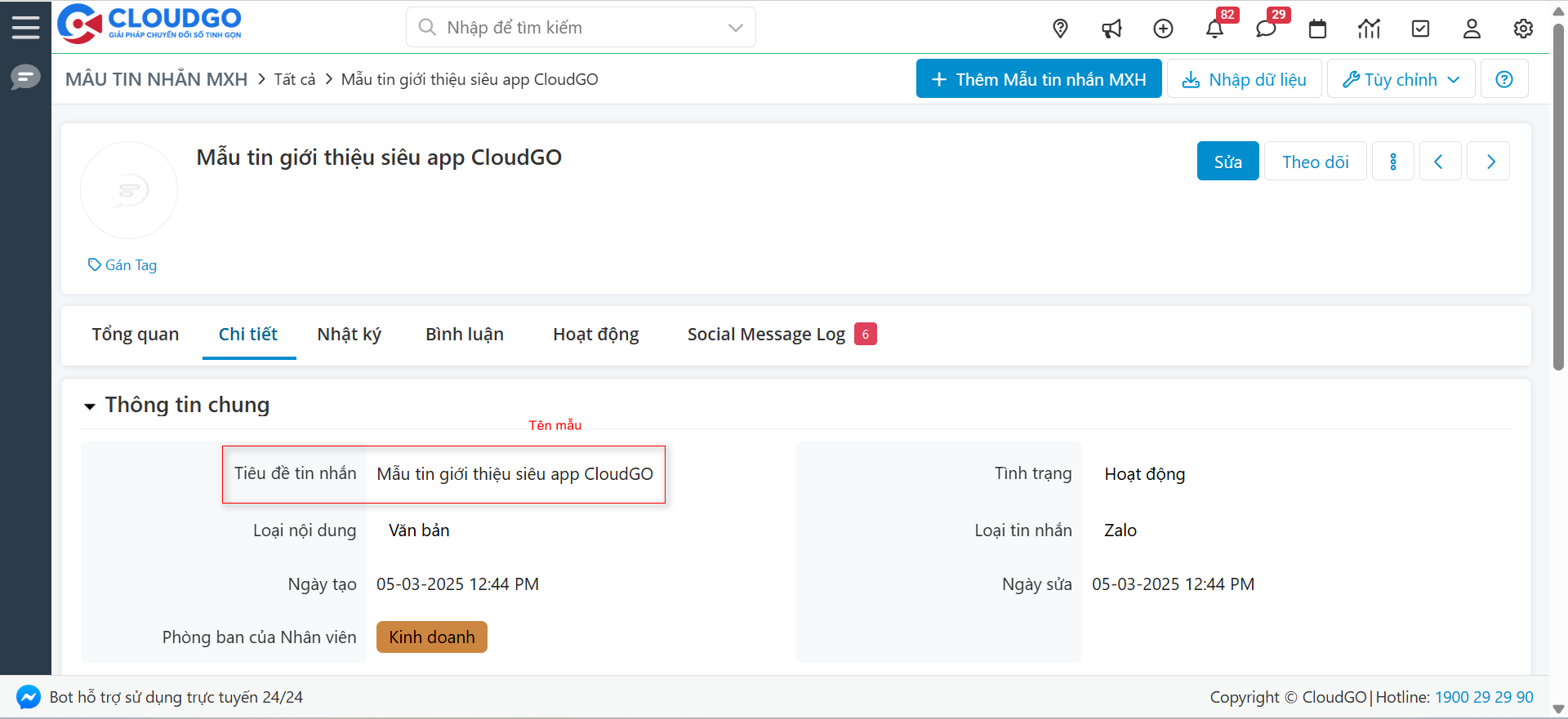Open the user profile icon
The image size is (1568, 719).
coord(1472,29)
